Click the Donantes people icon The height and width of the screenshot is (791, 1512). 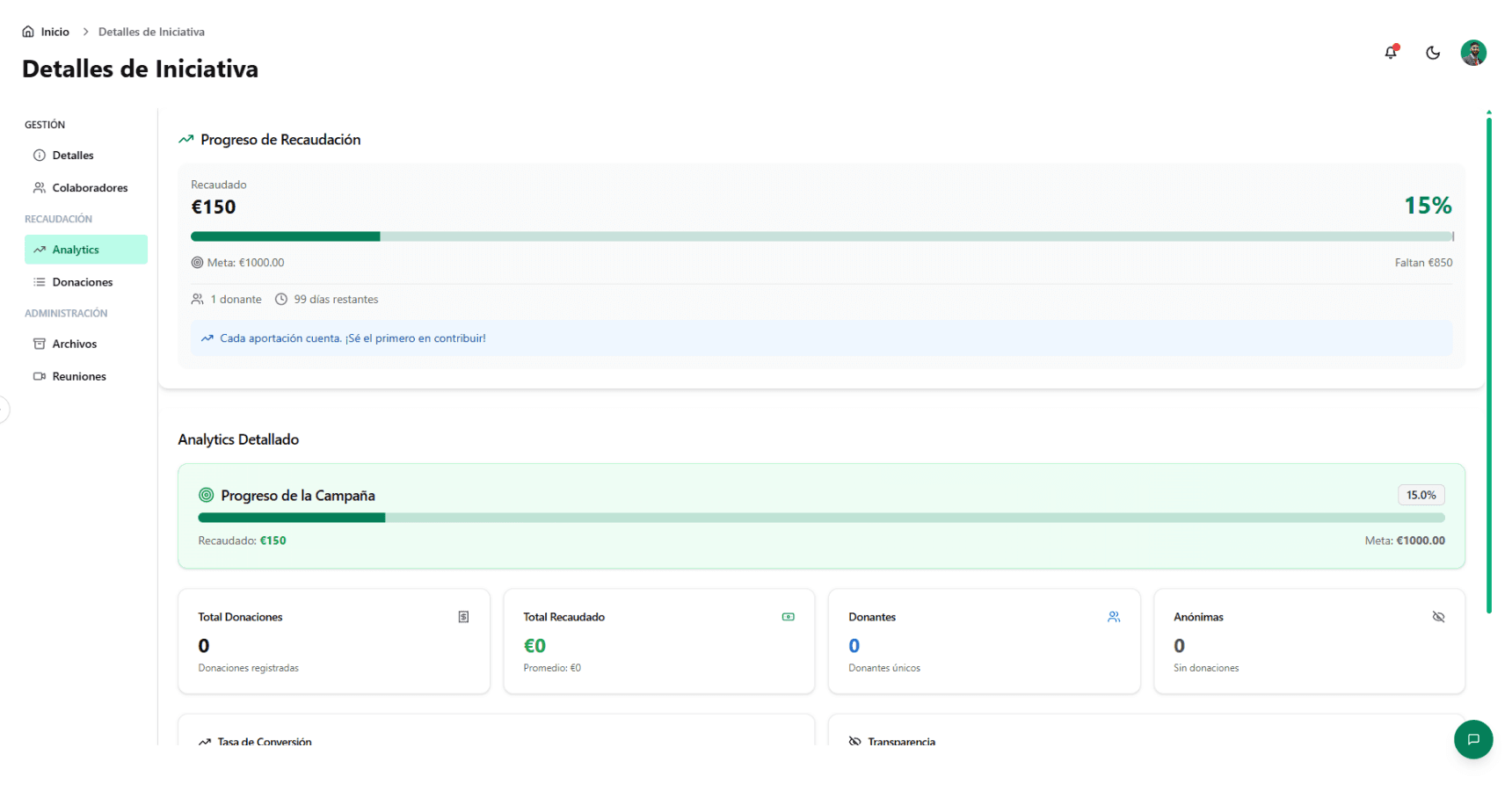click(x=1114, y=617)
